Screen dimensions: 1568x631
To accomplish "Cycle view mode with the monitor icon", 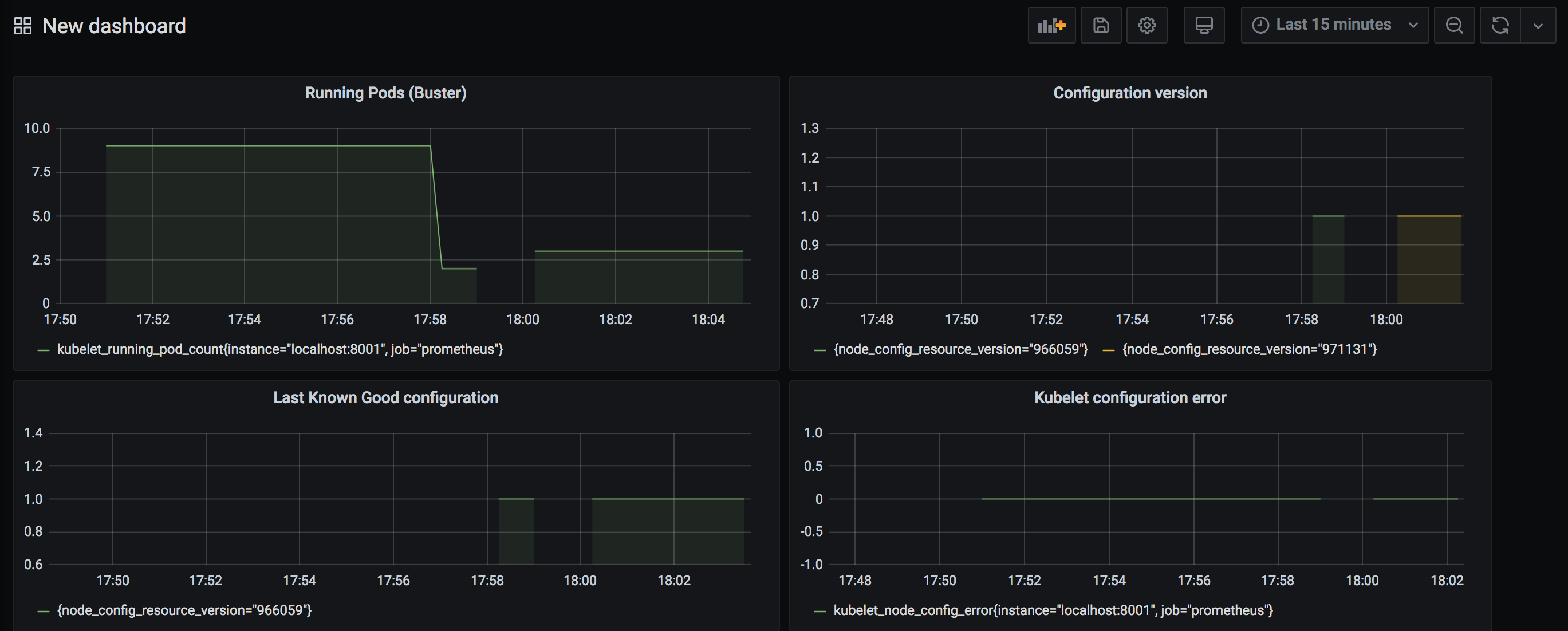I will coord(1203,26).
